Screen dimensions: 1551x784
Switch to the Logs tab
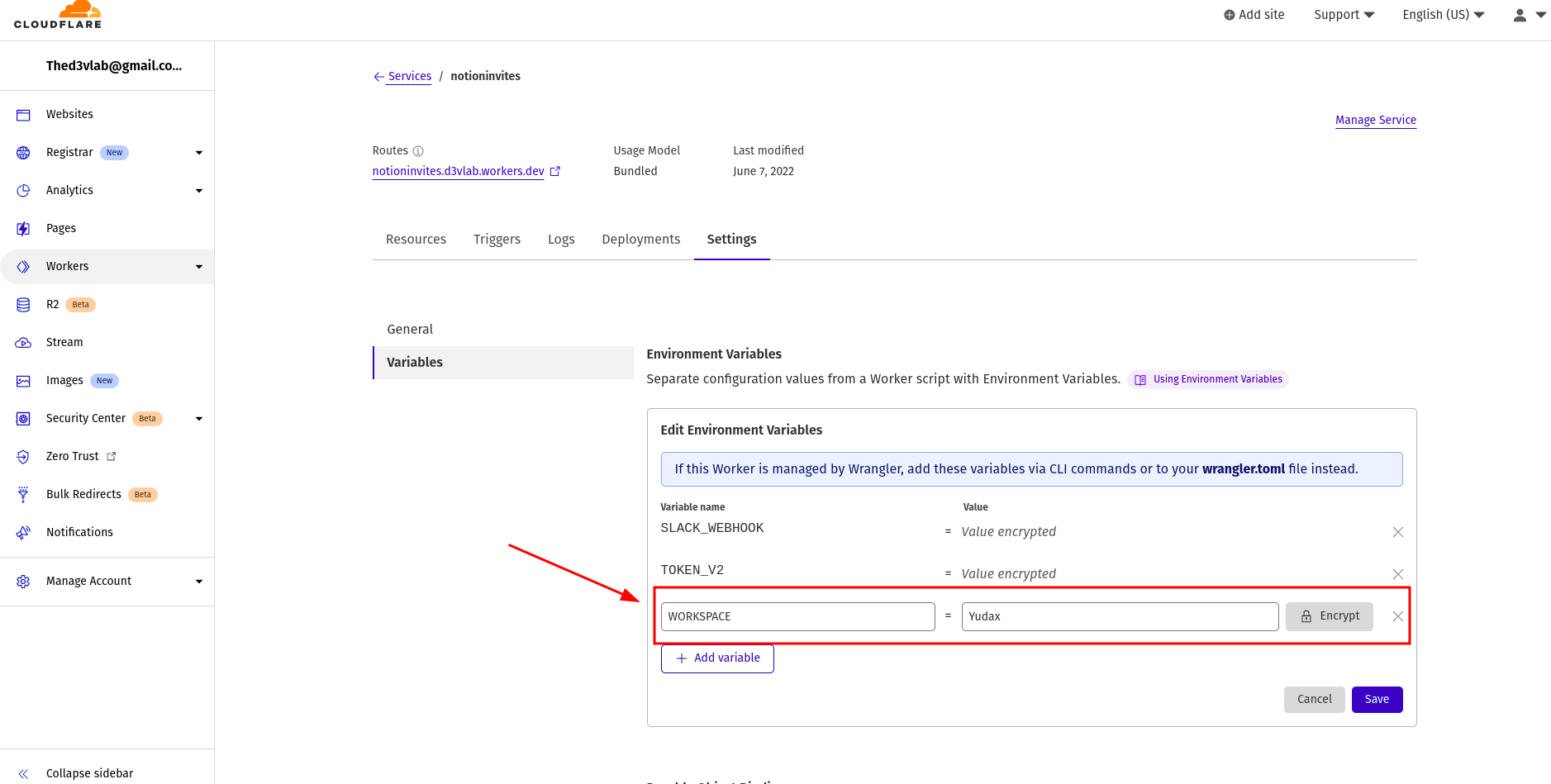coord(561,240)
